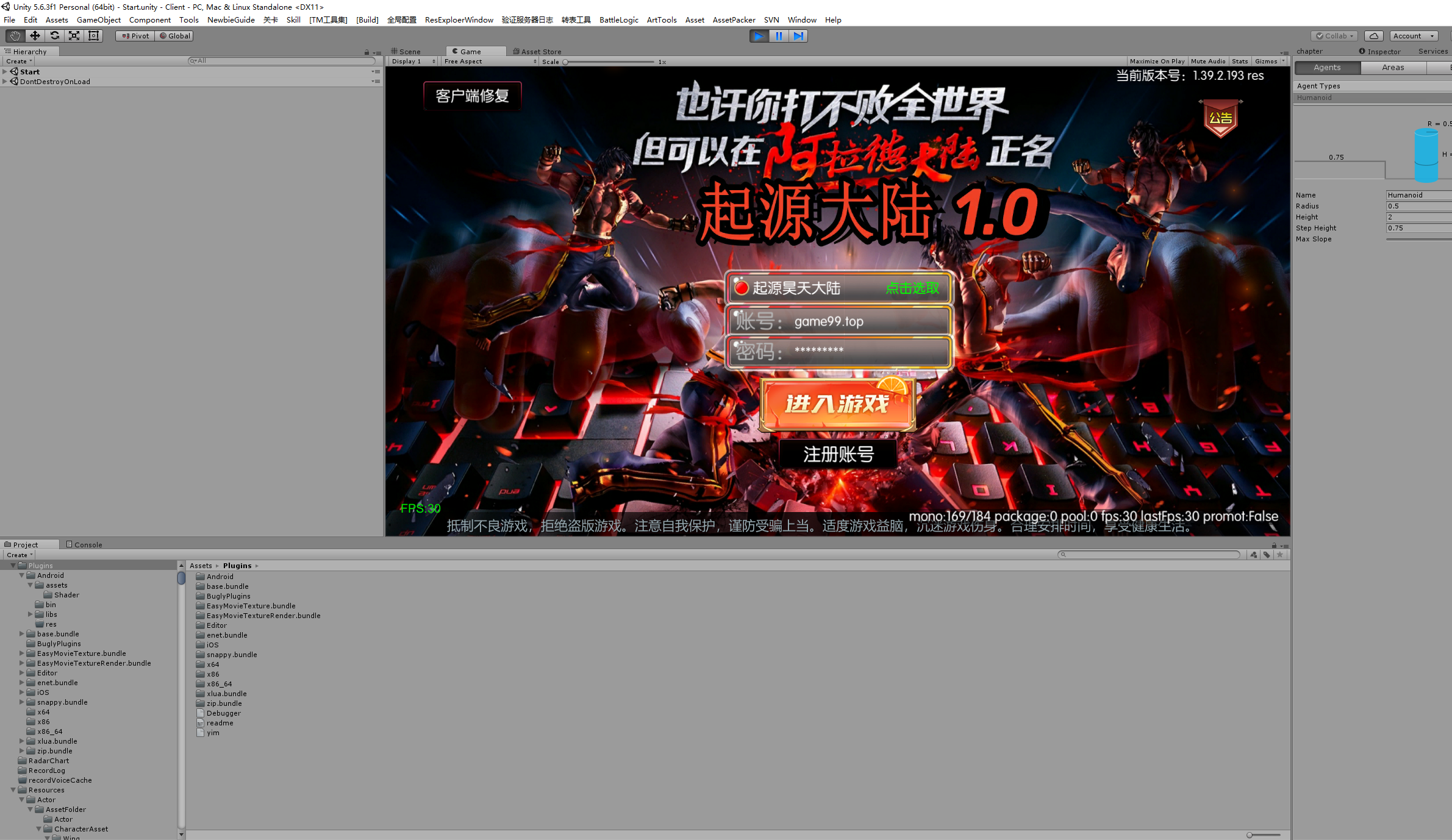Select the Hand tool in toolbar
This screenshot has height=840, width=1452.
click(x=15, y=36)
